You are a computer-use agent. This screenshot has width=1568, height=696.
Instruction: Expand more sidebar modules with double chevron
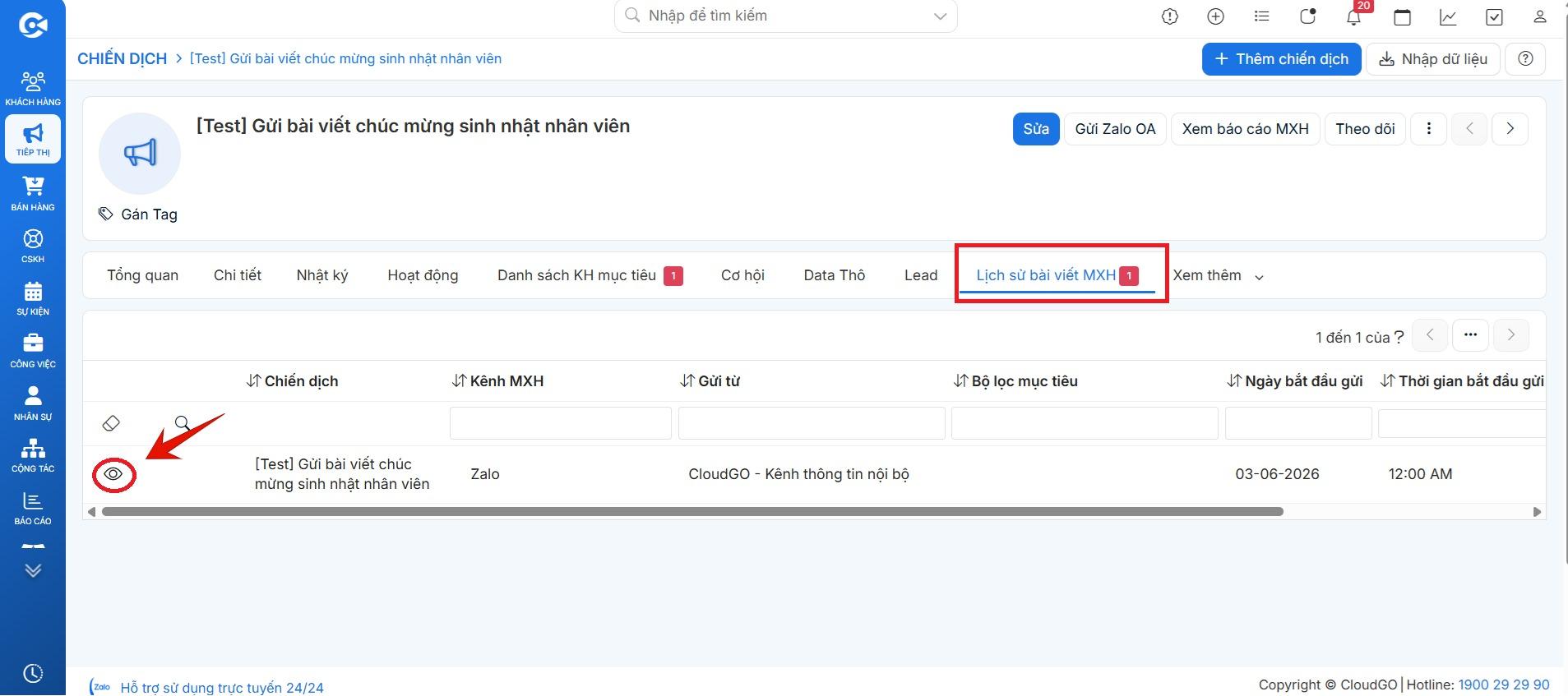pos(33,570)
